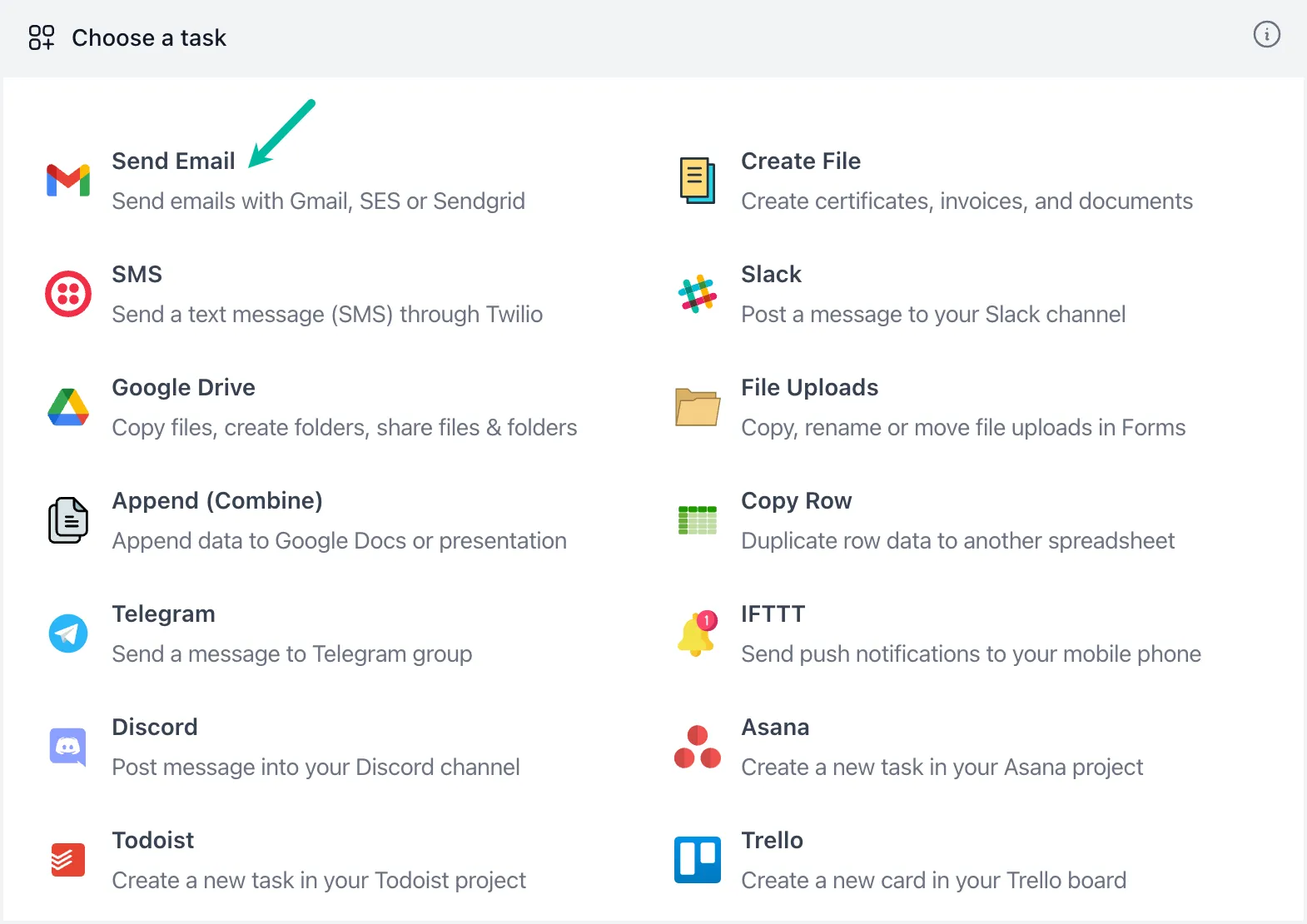This screenshot has width=1307, height=924.
Task: Click 'Create a new task in your Todoist project'
Action: [320, 880]
